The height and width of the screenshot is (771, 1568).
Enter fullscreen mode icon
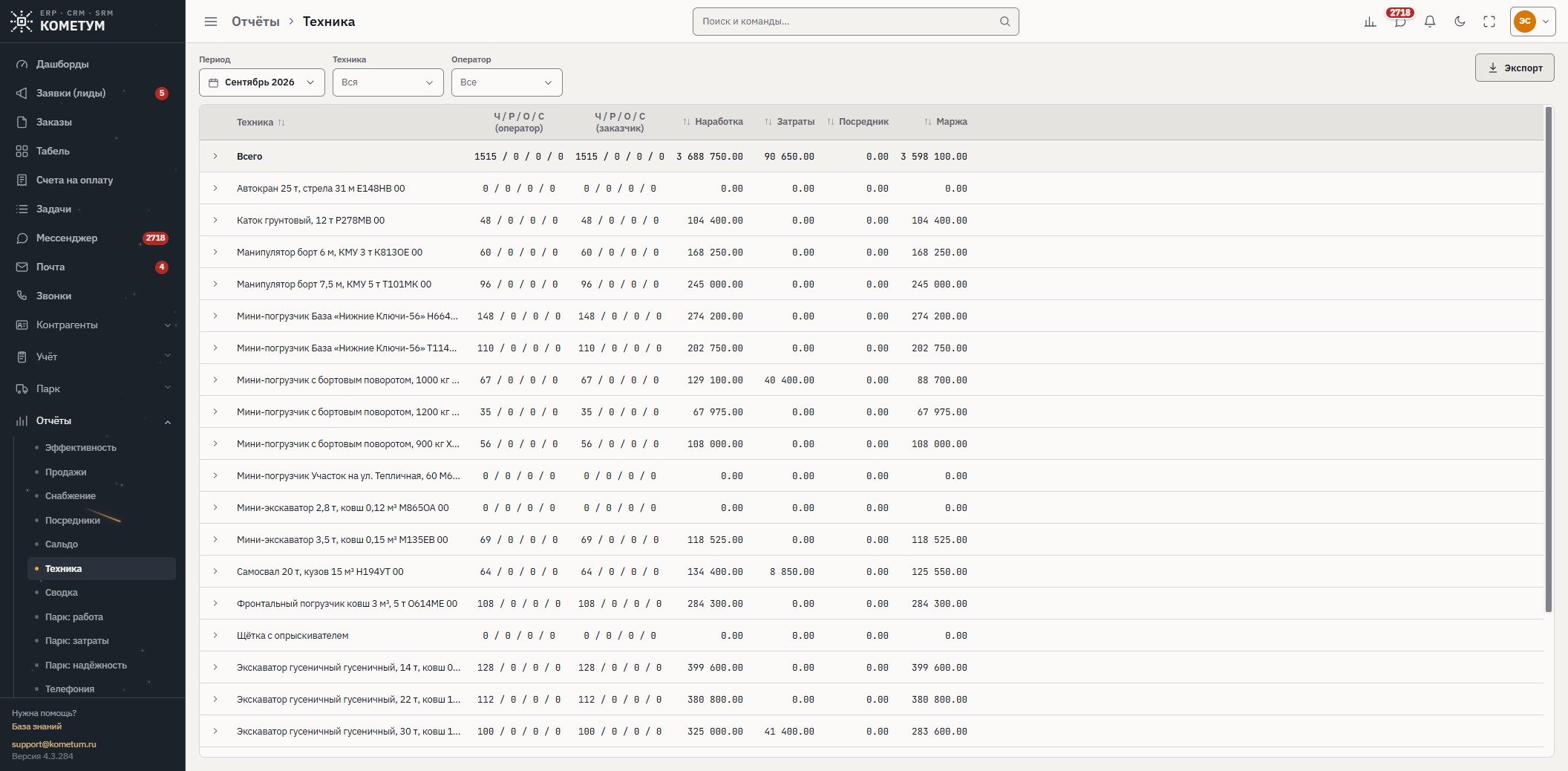[x=1489, y=22]
